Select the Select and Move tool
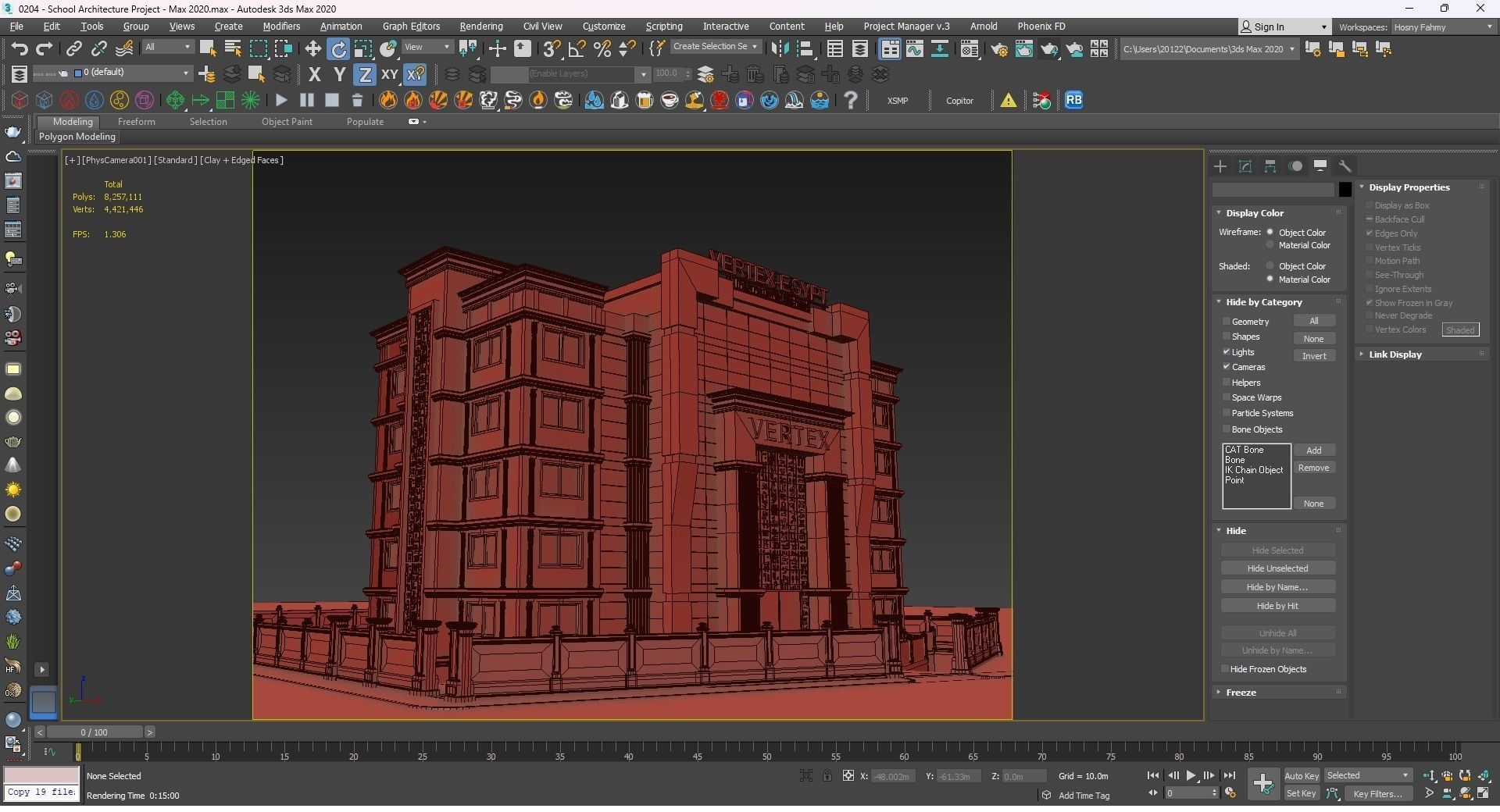The image size is (1500, 812). pyautogui.click(x=312, y=49)
